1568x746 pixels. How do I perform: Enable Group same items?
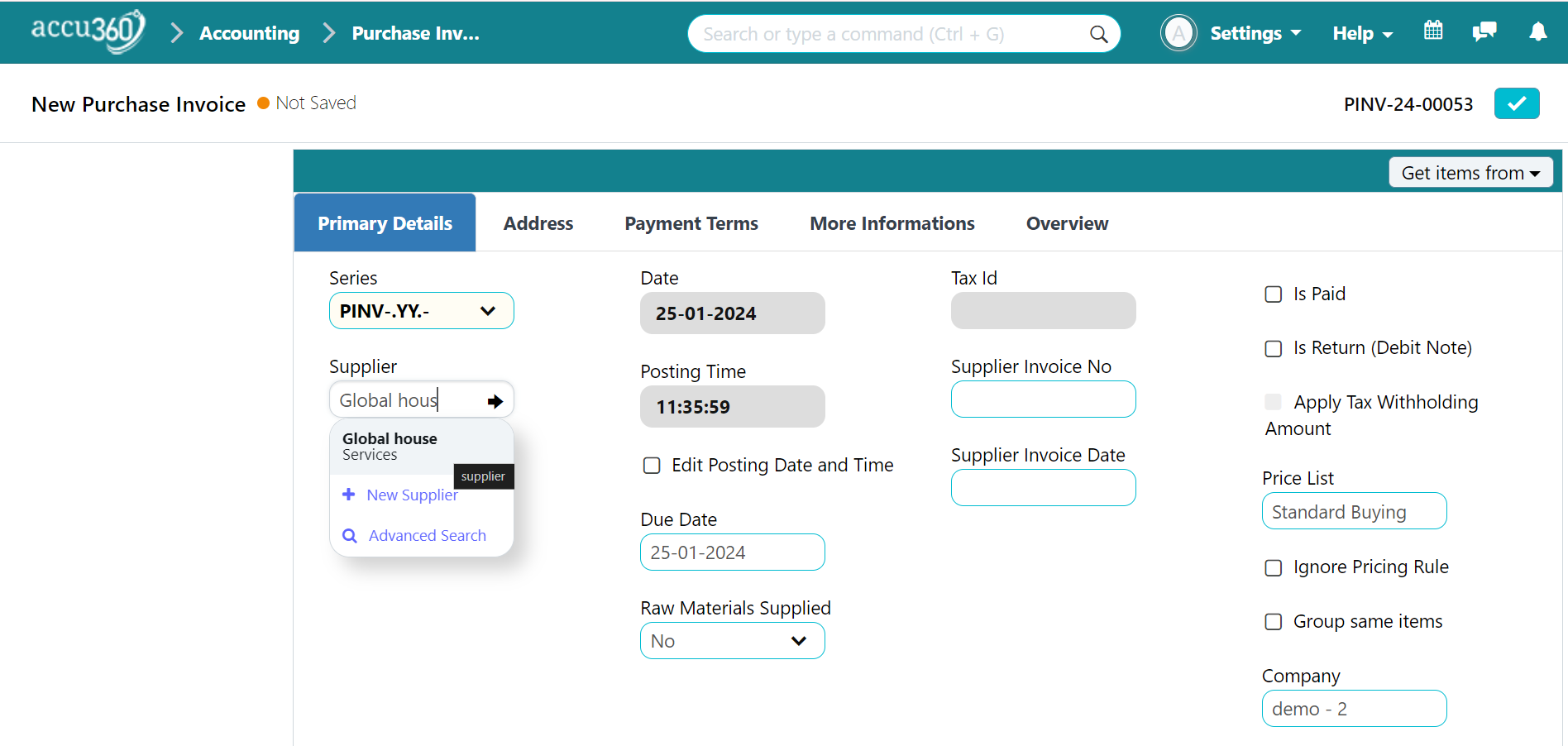[1274, 622]
